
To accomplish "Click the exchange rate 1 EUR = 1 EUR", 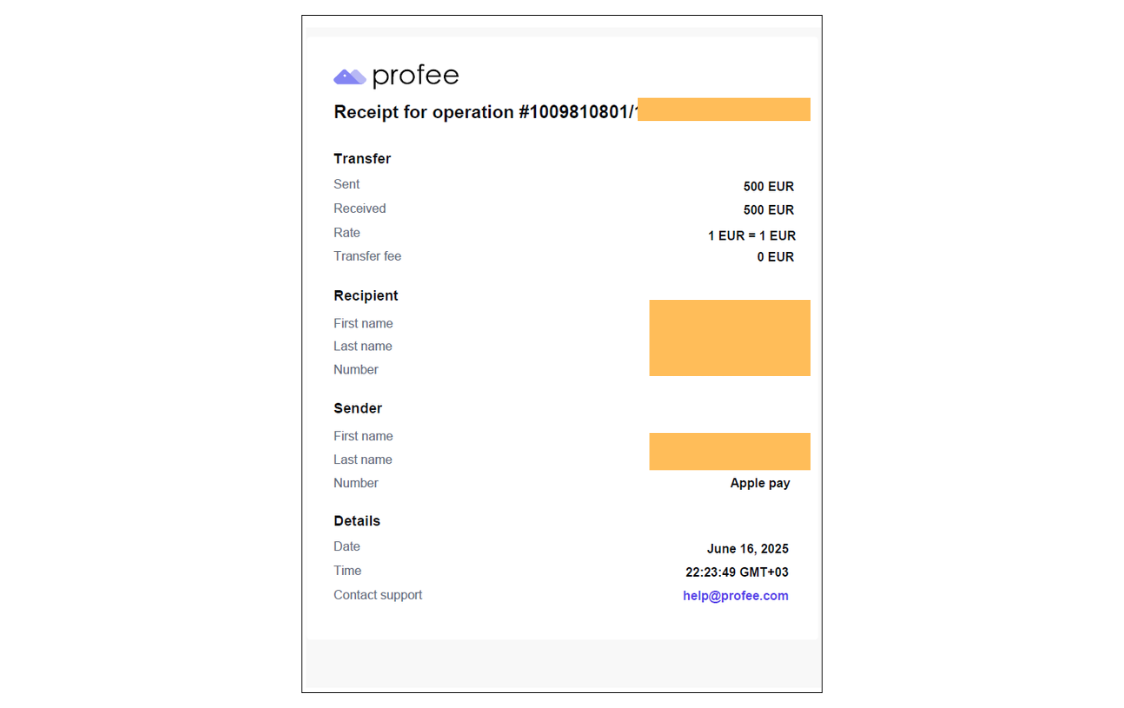I will 751,235.
